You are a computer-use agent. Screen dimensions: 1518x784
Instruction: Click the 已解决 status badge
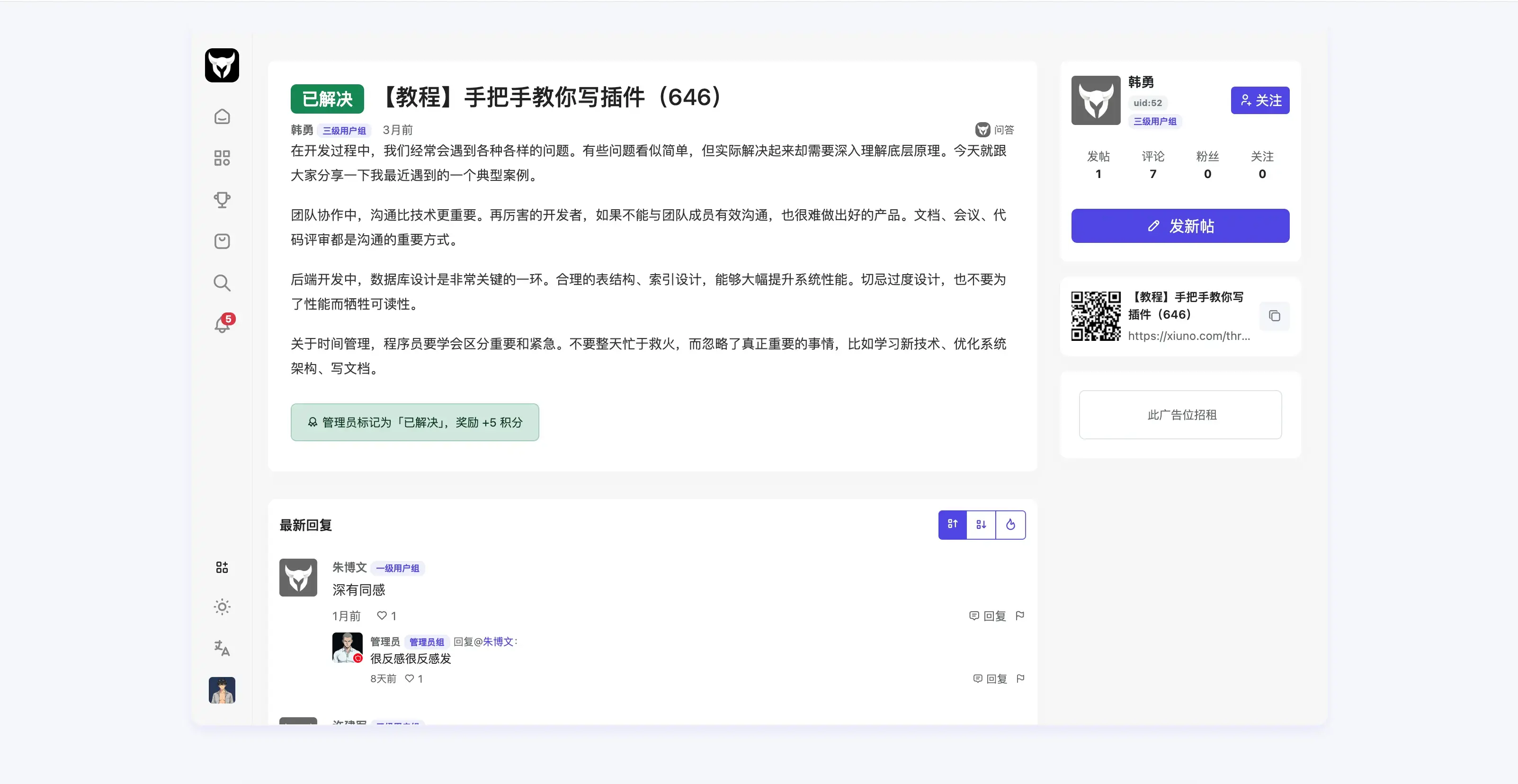pyautogui.click(x=327, y=99)
